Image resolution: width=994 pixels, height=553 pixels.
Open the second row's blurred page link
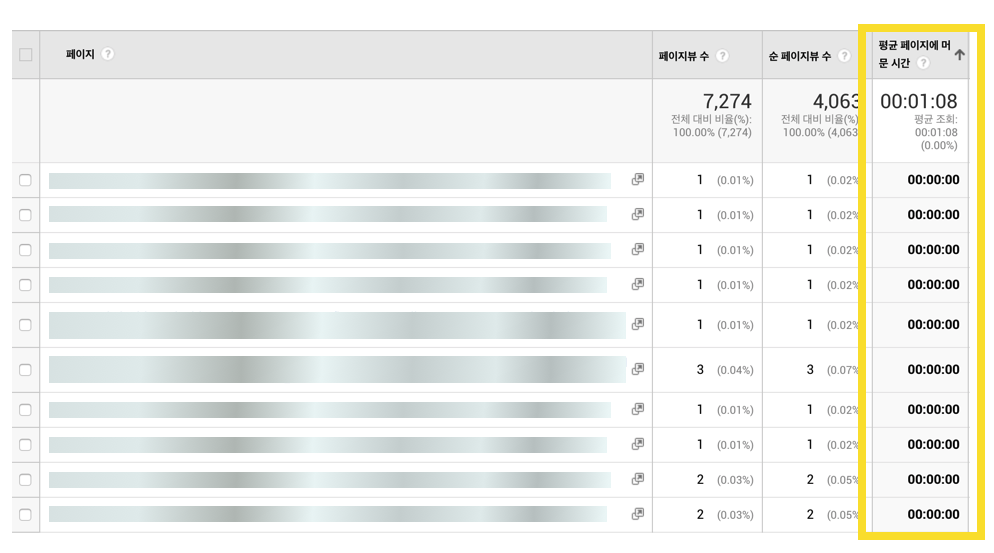click(x=328, y=215)
